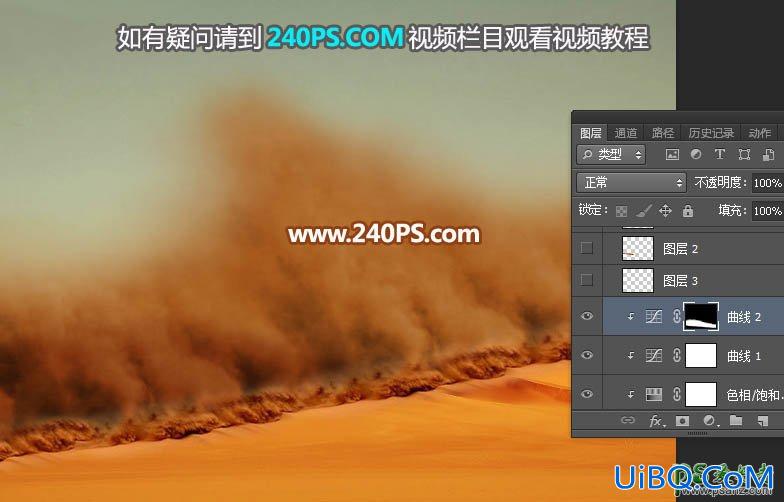Open the 正常 blend mode dropdown

(x=632, y=183)
